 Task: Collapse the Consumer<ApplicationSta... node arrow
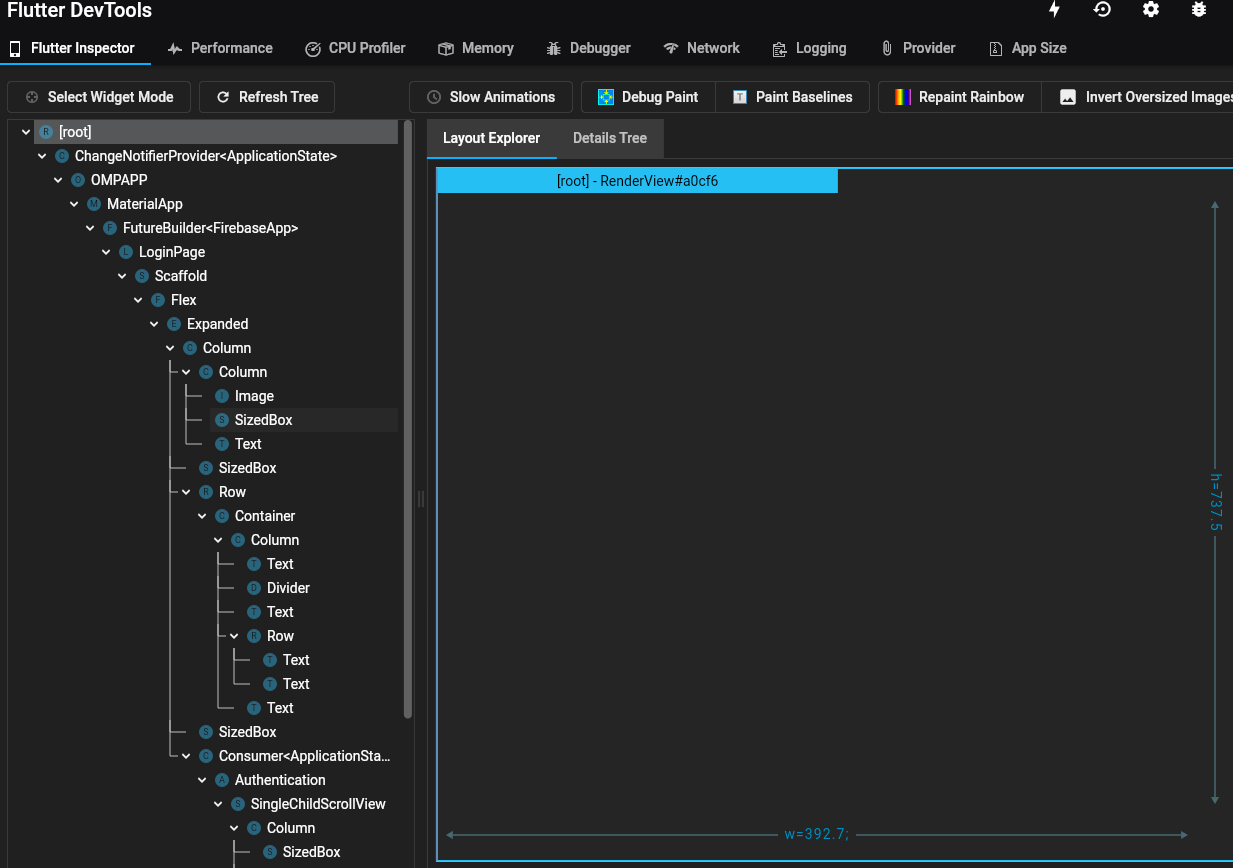(186, 756)
